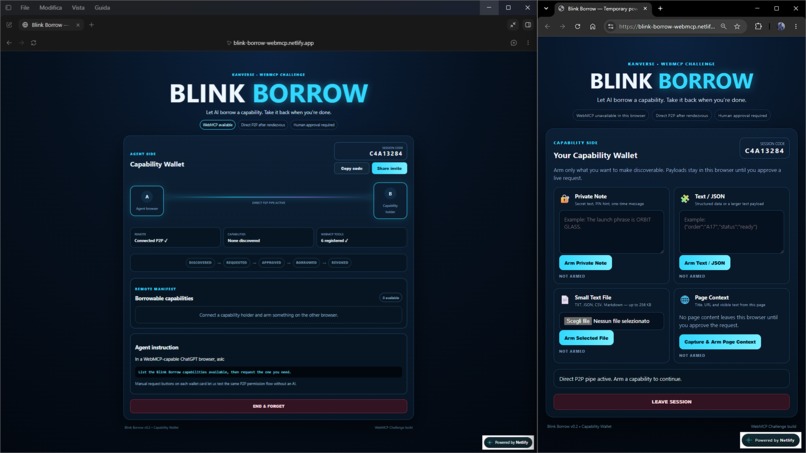The width and height of the screenshot is (806, 453).
Task: Open the three-dot menu in right browser
Action: [x=796, y=26]
